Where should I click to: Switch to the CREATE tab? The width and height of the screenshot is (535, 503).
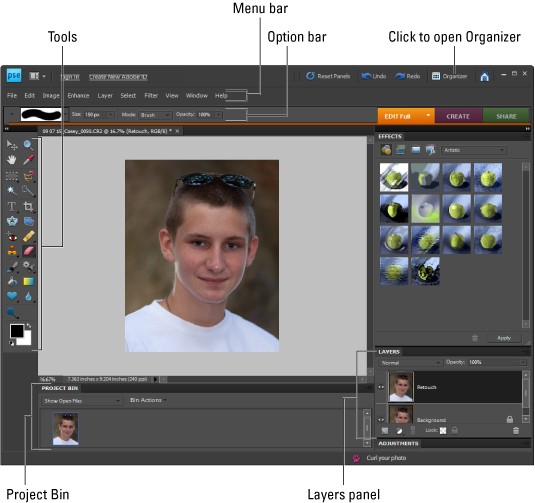pyautogui.click(x=458, y=116)
